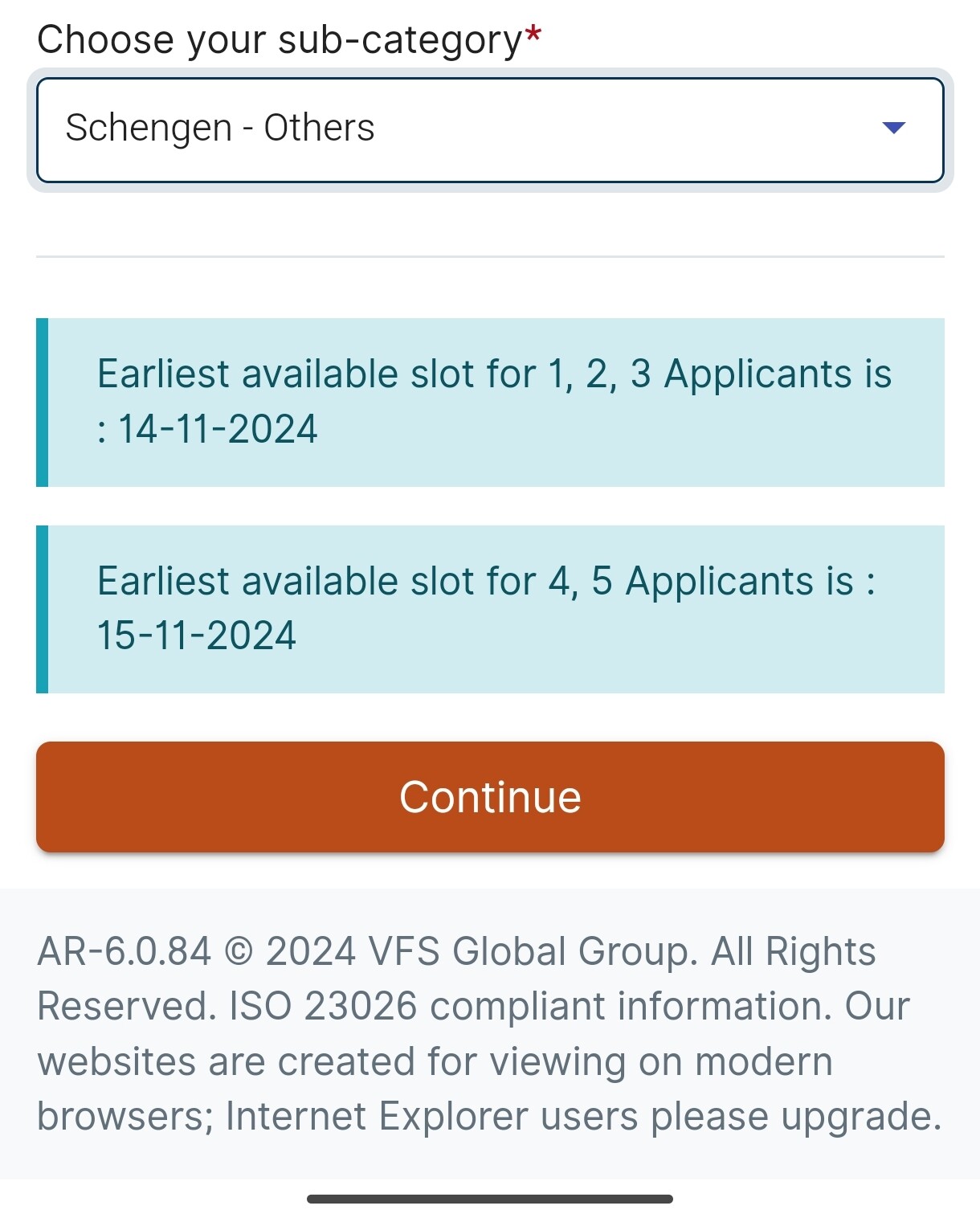Click the 'Schengen - Others' selected value text
The height and width of the screenshot is (1218, 980).
[x=220, y=128]
